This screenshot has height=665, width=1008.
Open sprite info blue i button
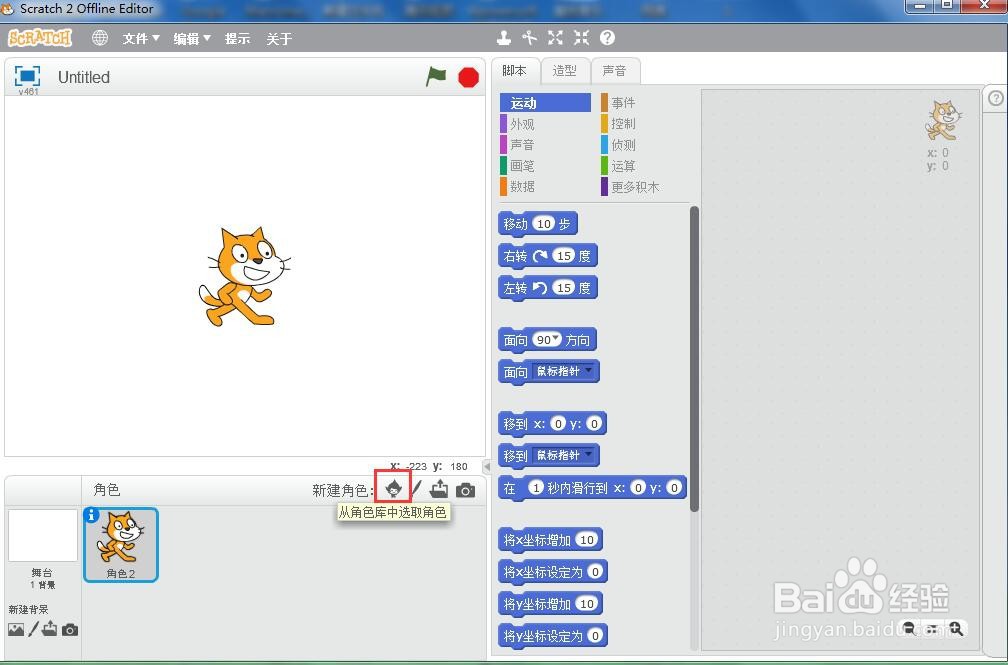coord(91,515)
